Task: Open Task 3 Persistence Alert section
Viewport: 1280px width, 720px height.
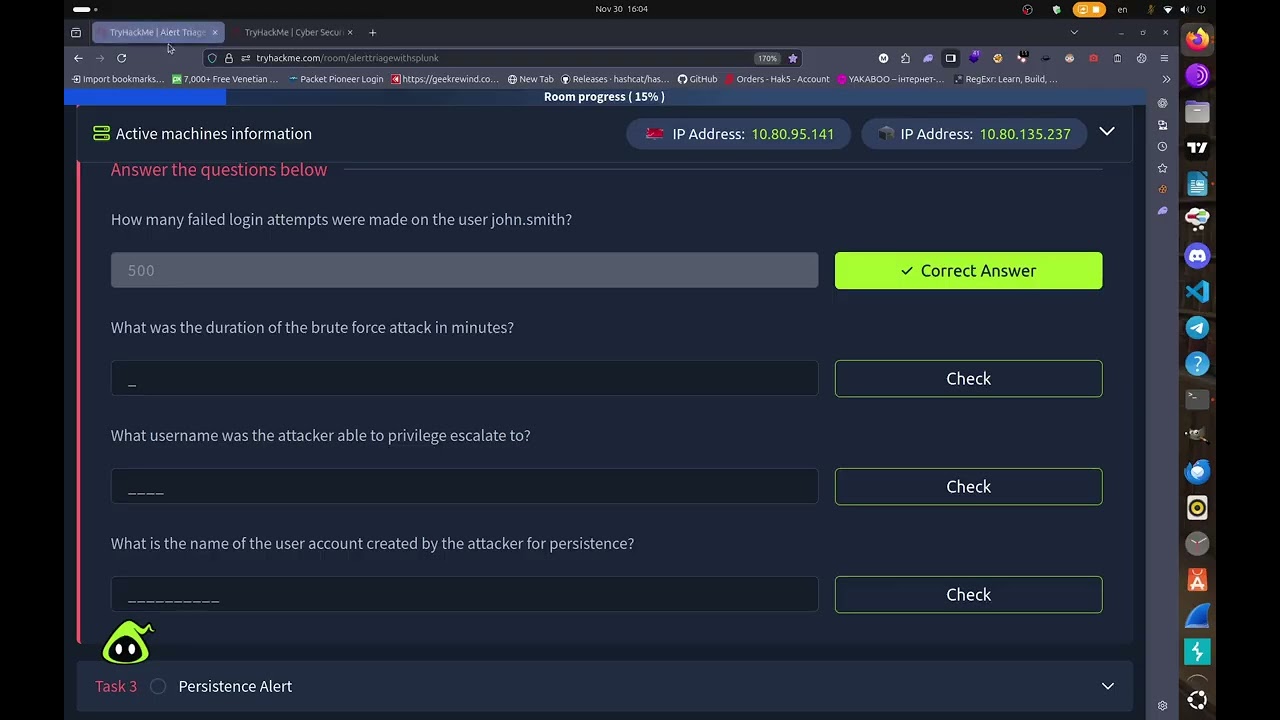Action: pyautogui.click(x=604, y=686)
